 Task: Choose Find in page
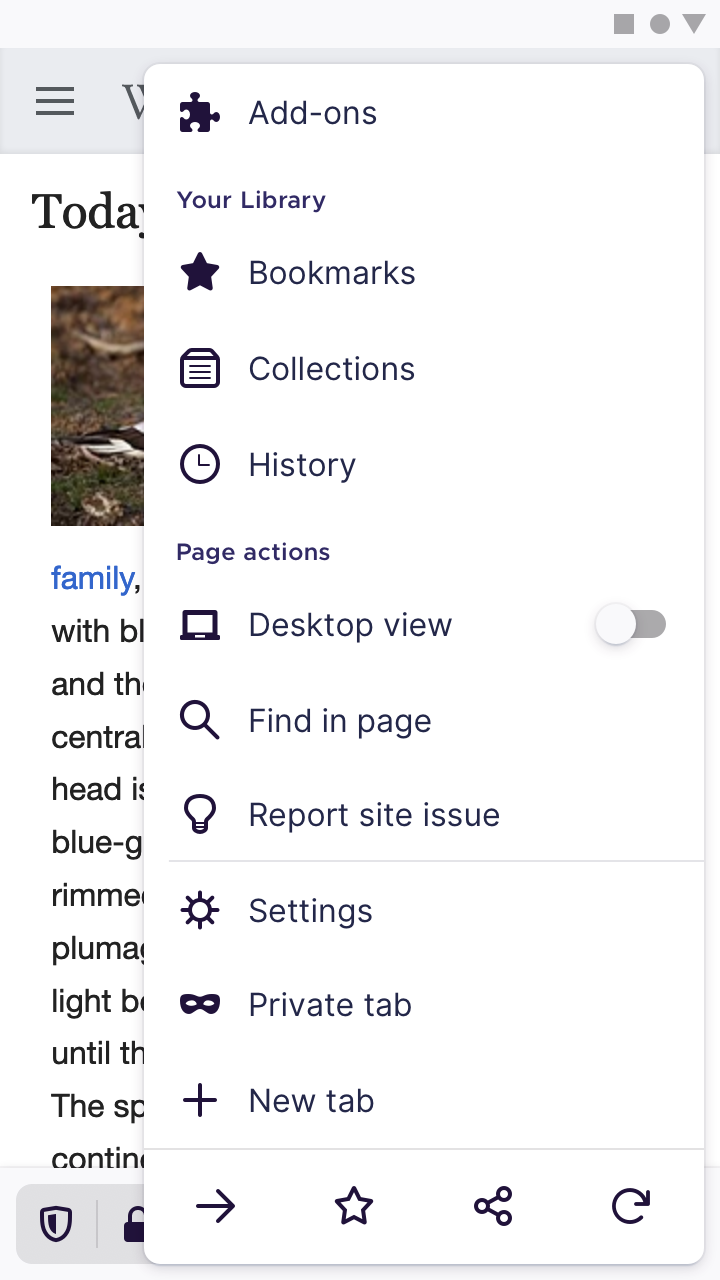click(x=424, y=721)
